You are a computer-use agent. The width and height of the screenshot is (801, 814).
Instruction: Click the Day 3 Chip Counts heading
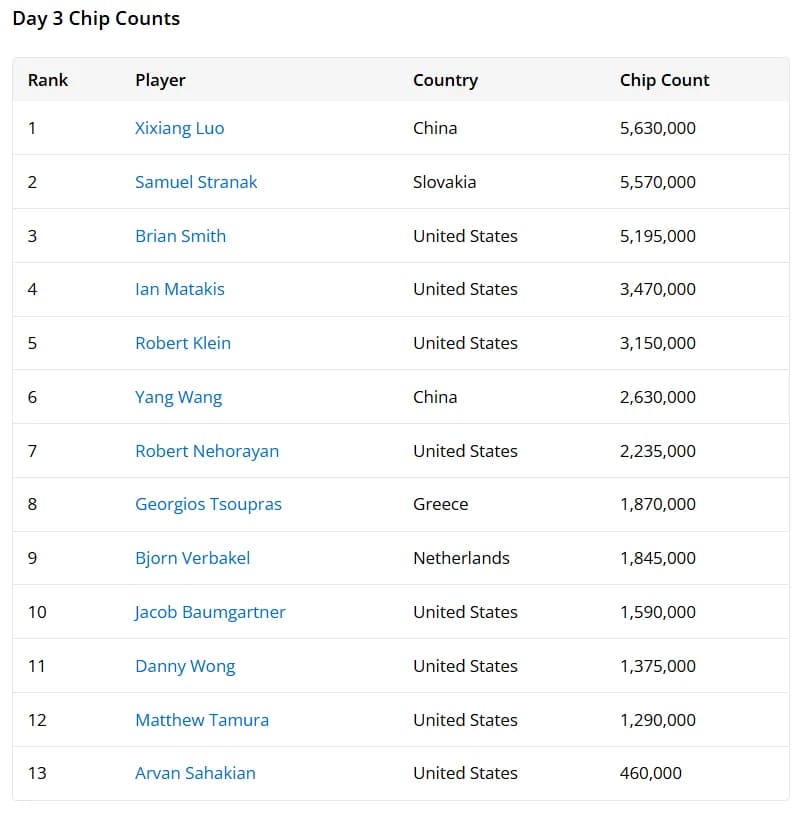(x=96, y=19)
